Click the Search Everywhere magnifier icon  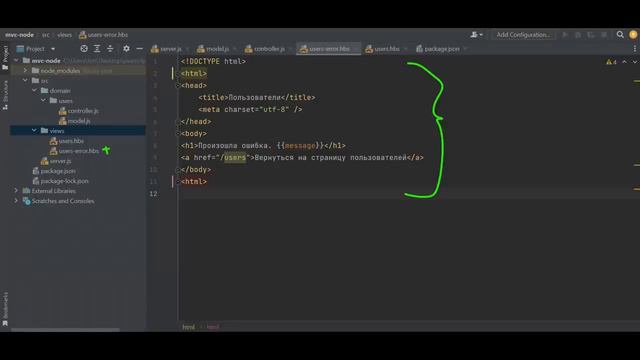(620, 35)
